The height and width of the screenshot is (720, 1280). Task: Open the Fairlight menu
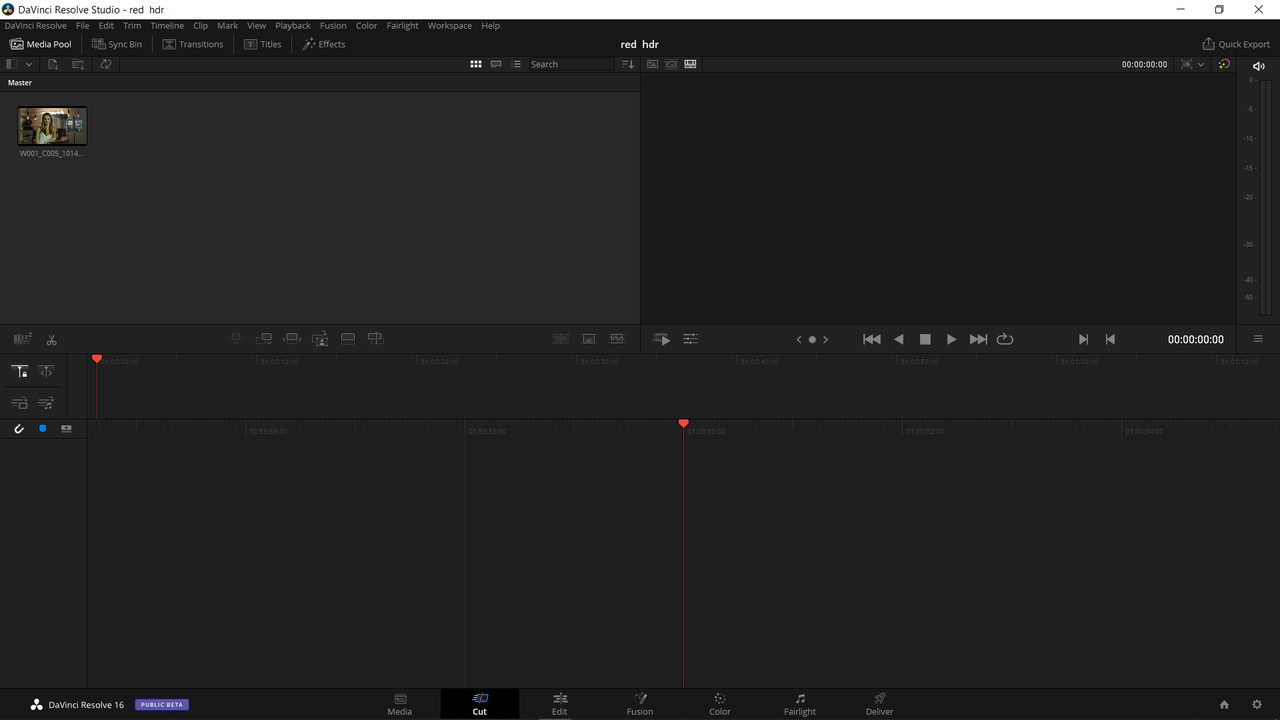(x=403, y=26)
